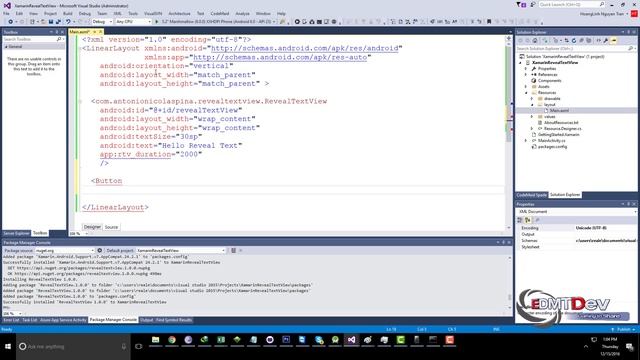Close the Main.axml editor tab
Viewport: 640px width, 360px height.
(x=100, y=32)
